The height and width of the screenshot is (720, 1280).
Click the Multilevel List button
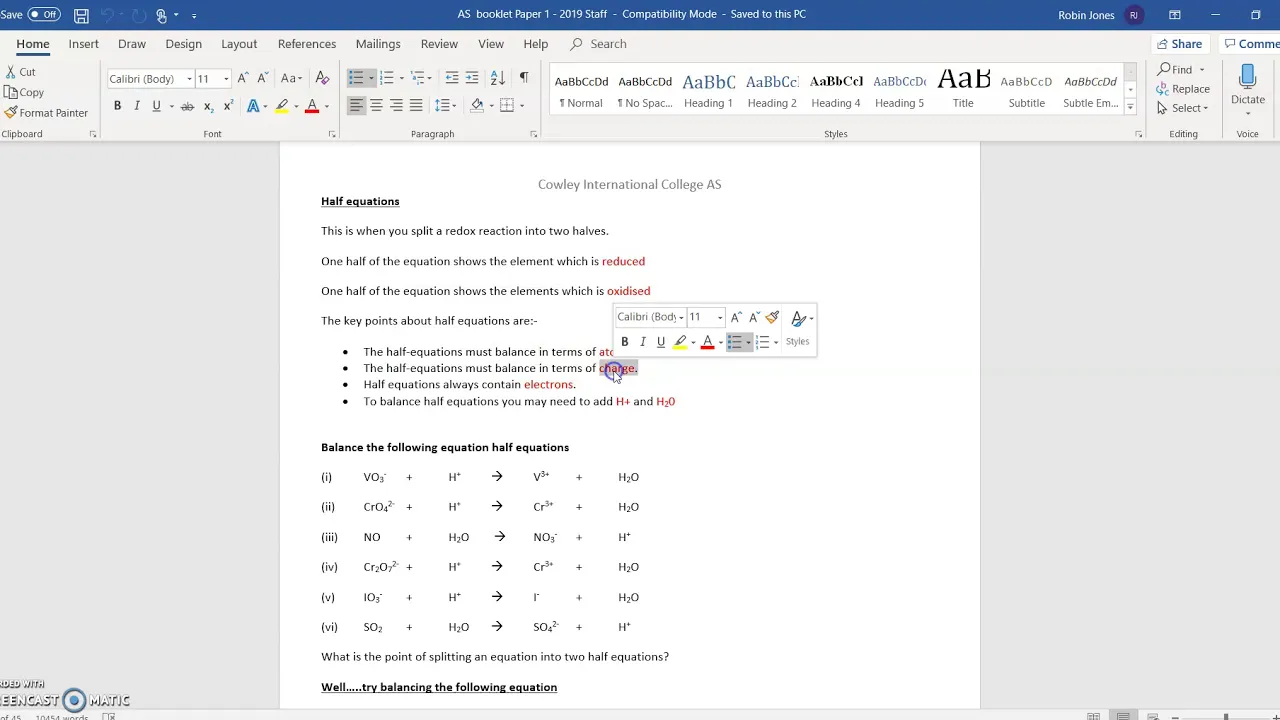click(418, 78)
